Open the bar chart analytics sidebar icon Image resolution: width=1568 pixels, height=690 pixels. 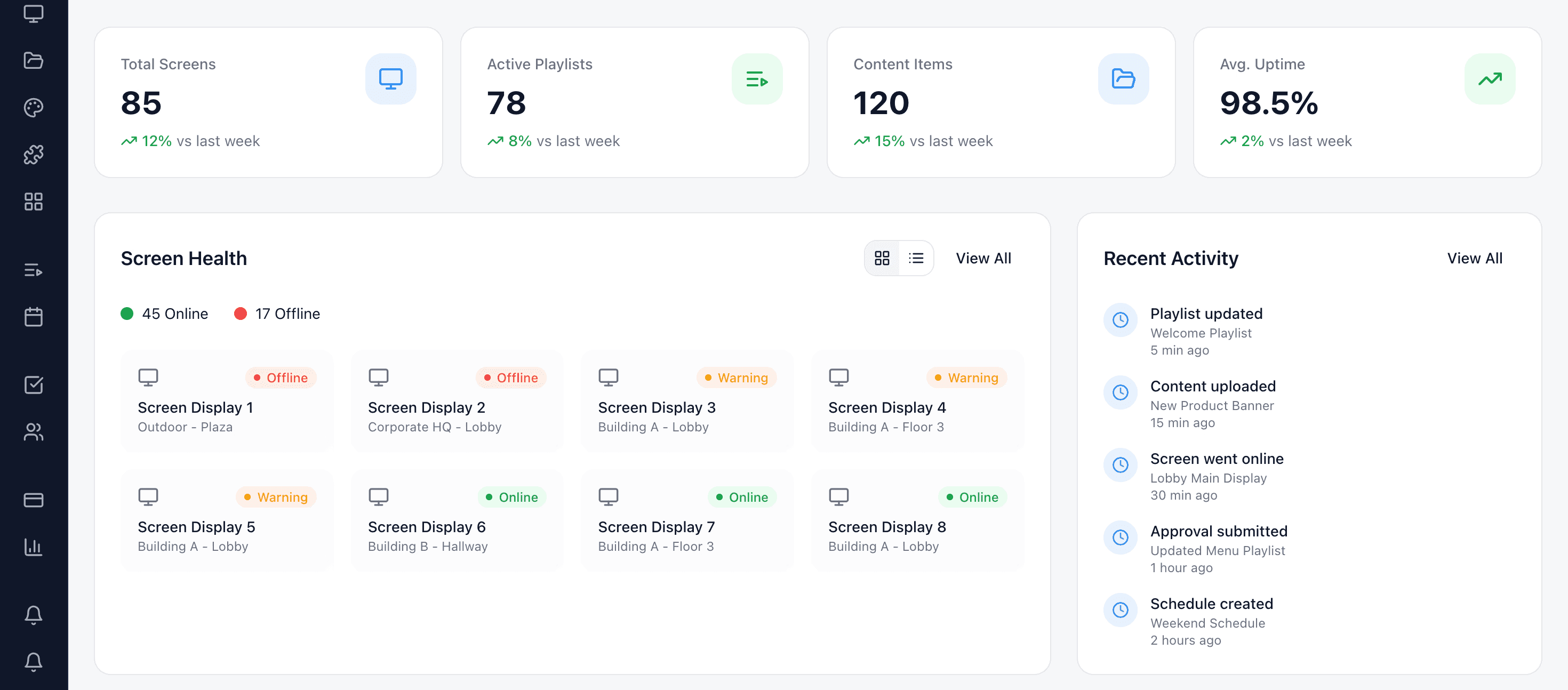34,547
